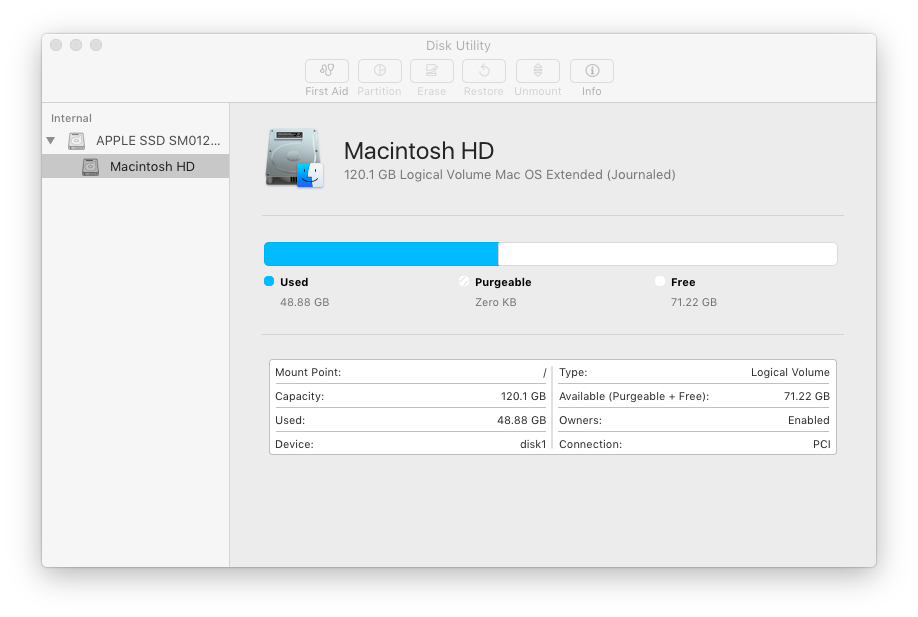The image size is (918, 617).
Task: Click the 'Mount Point:' label
Action: [308, 372]
